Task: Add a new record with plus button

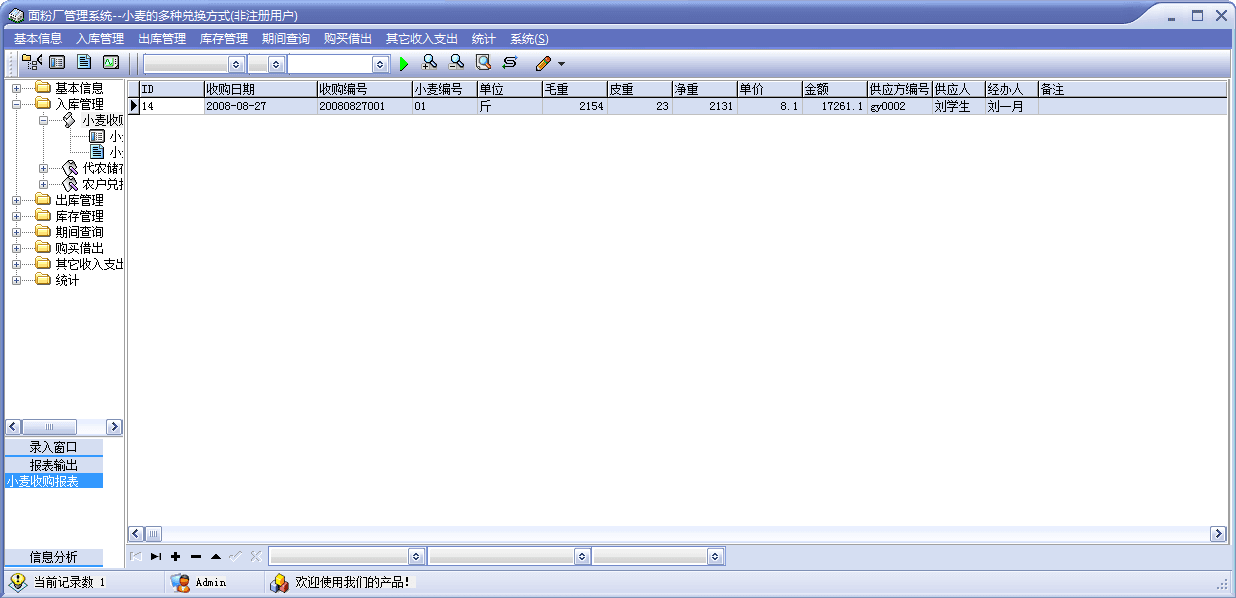Action: pyautogui.click(x=176, y=556)
